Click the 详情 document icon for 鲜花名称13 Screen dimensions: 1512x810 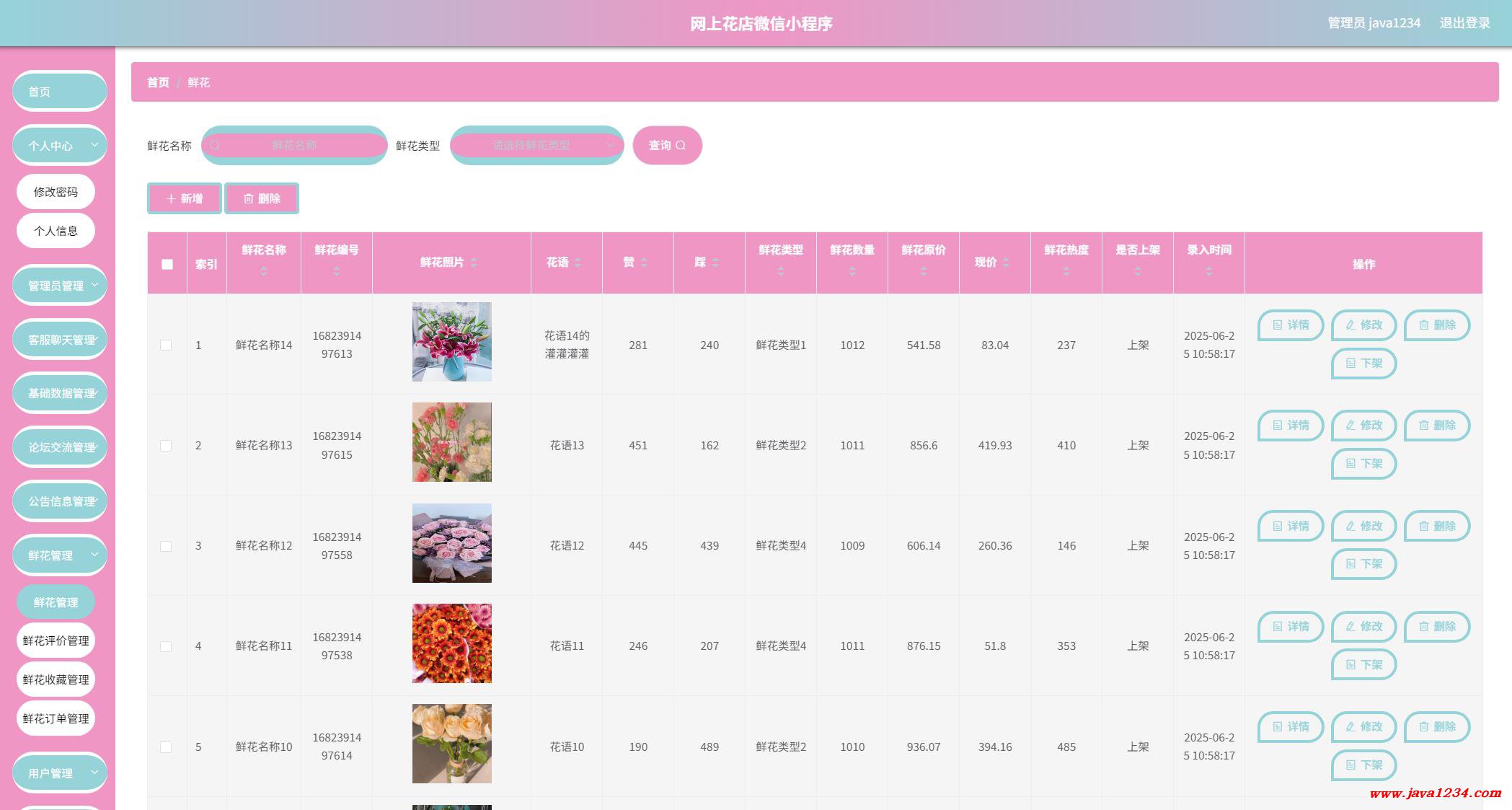coord(1277,426)
